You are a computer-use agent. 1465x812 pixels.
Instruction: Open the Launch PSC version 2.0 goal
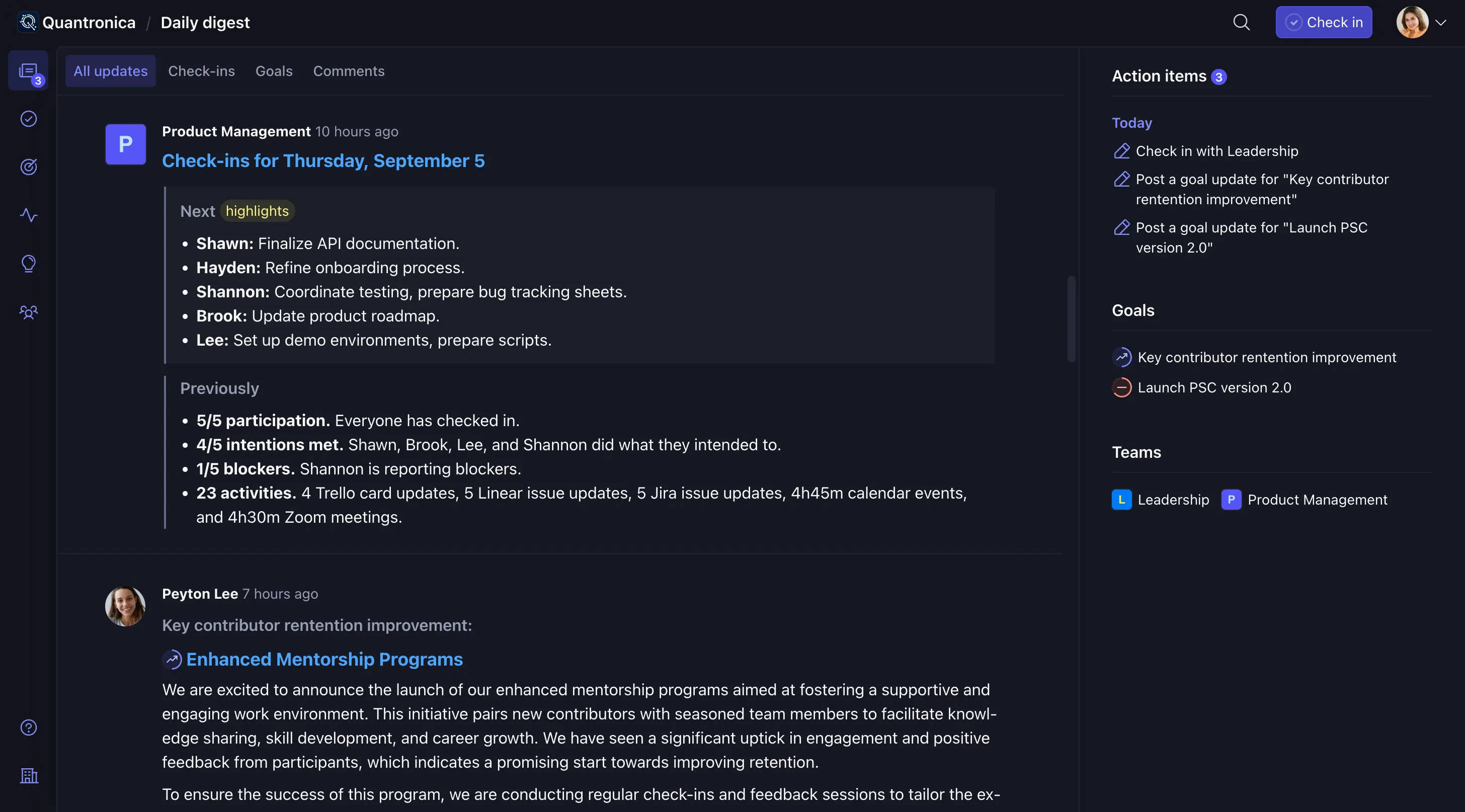(x=1213, y=388)
